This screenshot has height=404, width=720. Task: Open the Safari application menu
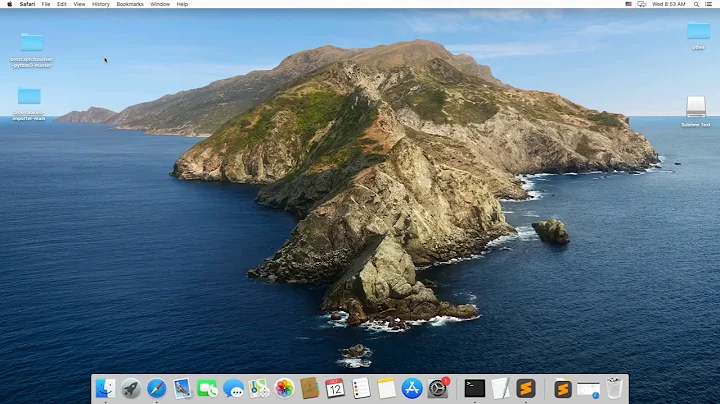tap(27, 4)
